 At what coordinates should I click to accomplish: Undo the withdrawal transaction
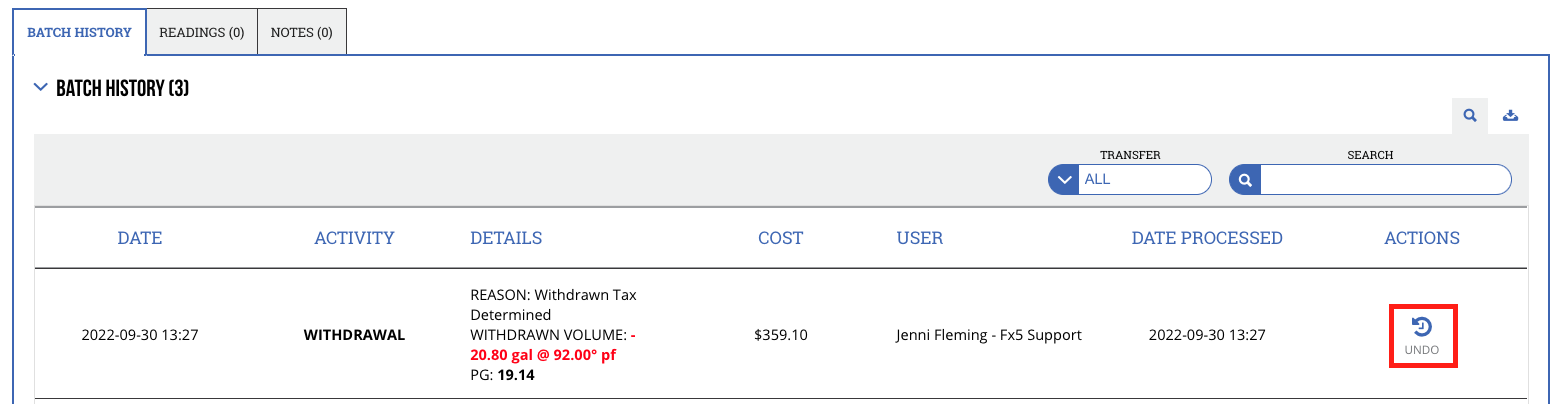point(1422,336)
